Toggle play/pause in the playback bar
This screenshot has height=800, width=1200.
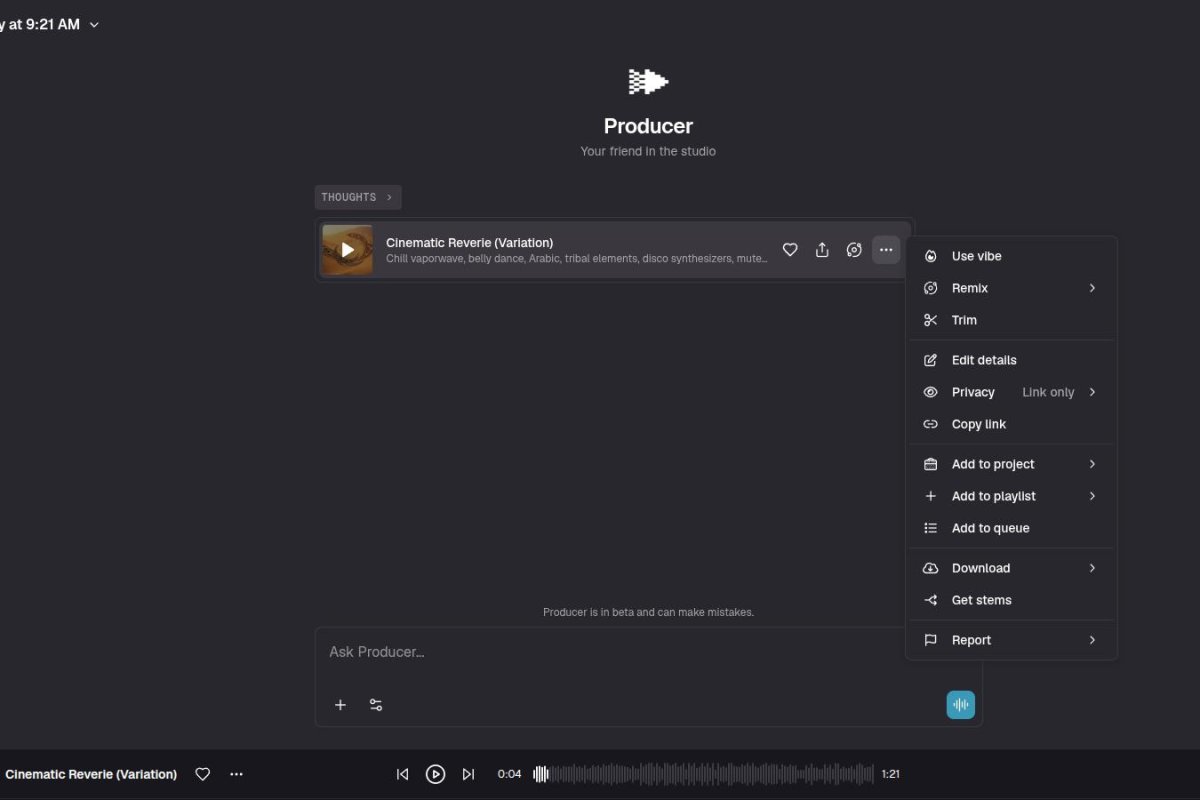click(435, 773)
